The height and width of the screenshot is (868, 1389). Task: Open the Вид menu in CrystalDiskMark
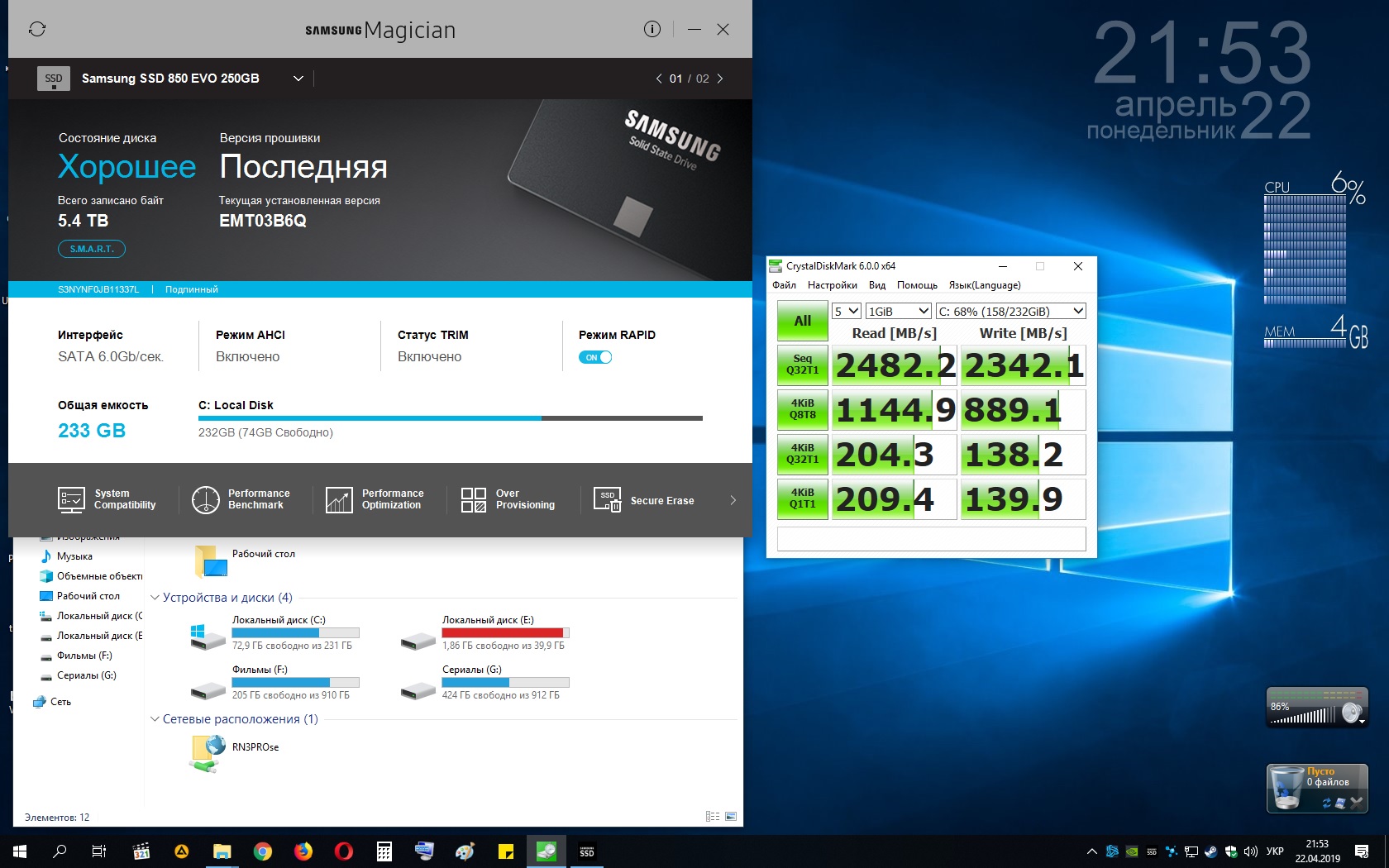click(x=877, y=285)
